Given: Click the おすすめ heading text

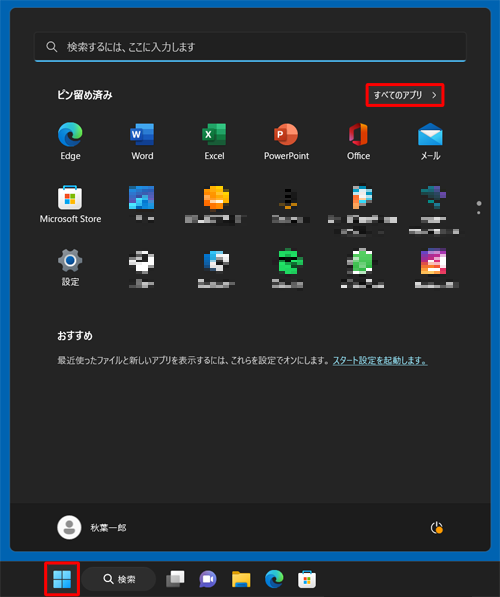Looking at the screenshot, I should [x=75, y=335].
